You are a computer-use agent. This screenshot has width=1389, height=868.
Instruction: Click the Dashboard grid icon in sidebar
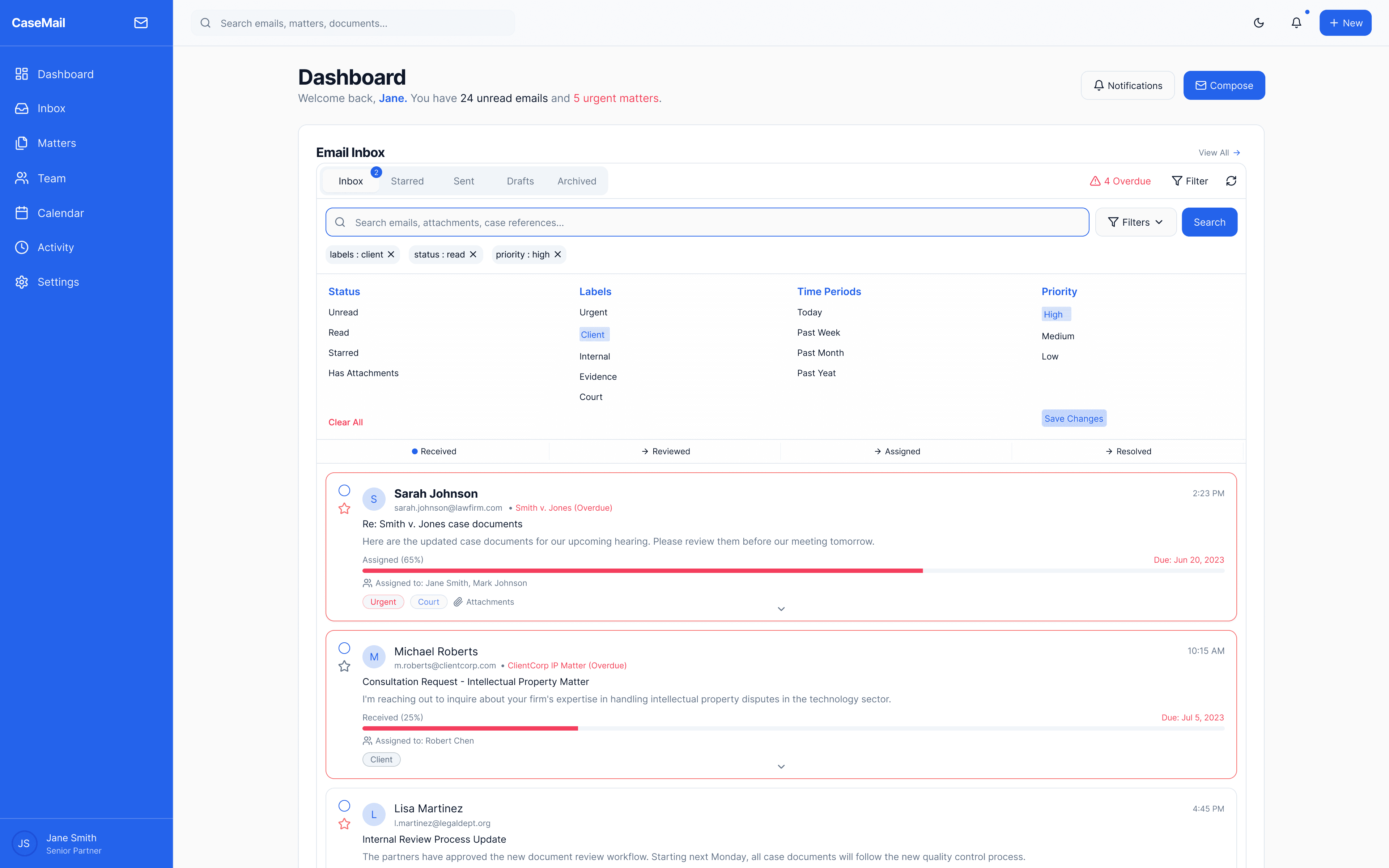pyautogui.click(x=22, y=74)
